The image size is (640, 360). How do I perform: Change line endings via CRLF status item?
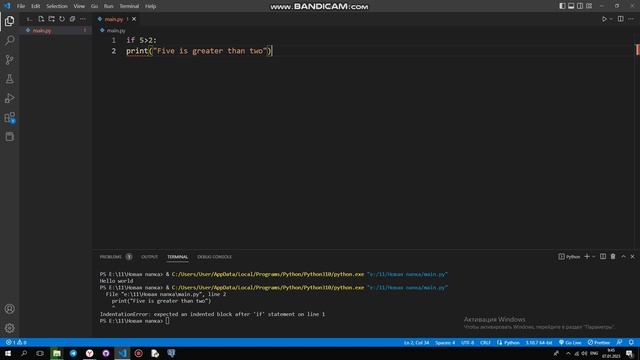[x=485, y=342]
